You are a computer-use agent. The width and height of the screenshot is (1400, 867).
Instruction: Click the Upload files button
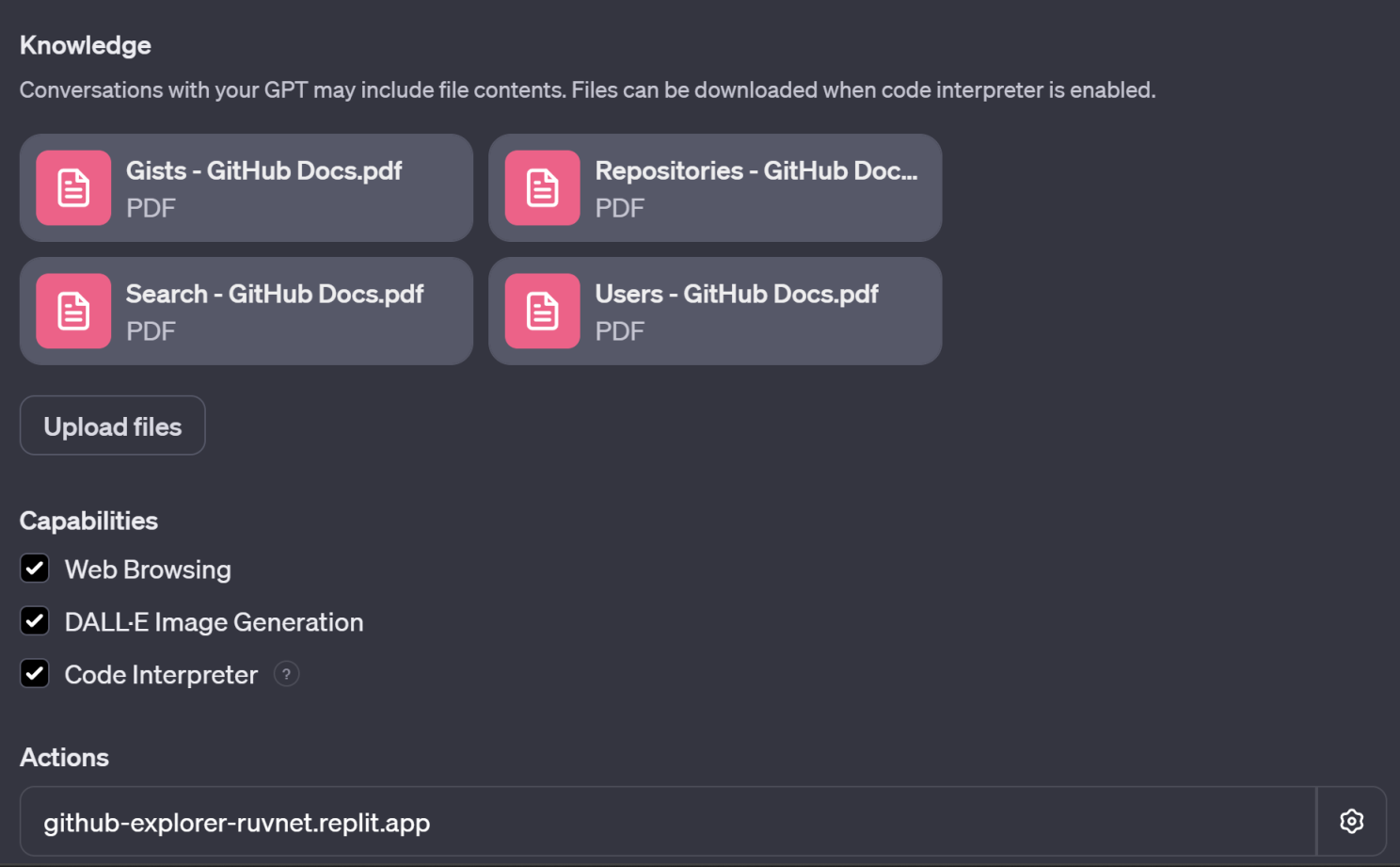[113, 425]
